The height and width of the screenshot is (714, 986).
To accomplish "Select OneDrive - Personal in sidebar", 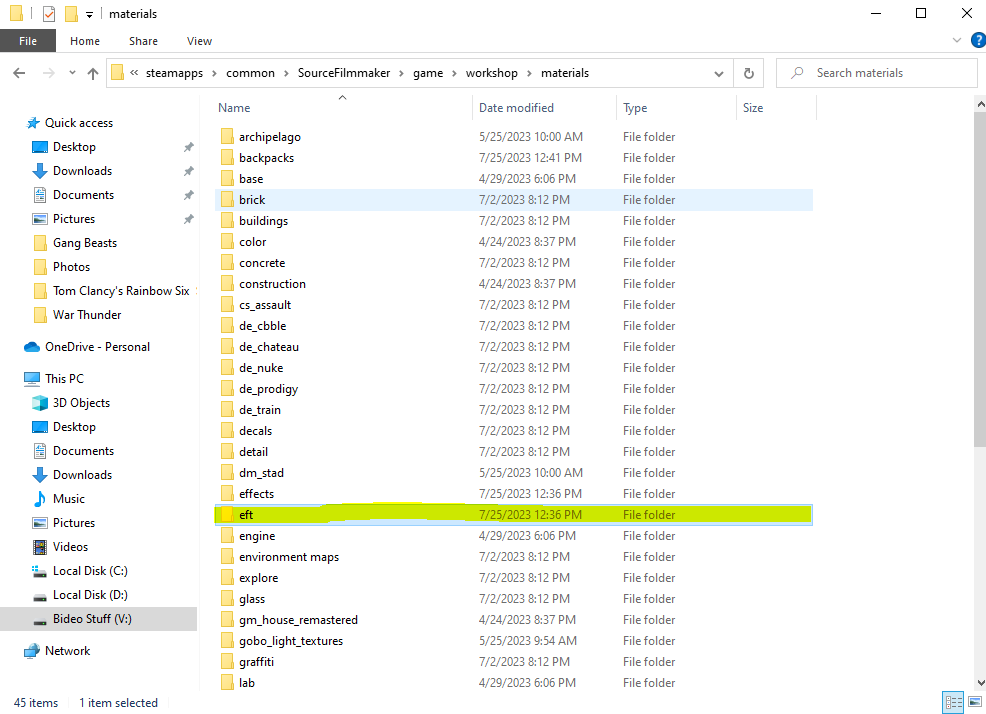I will 97,347.
